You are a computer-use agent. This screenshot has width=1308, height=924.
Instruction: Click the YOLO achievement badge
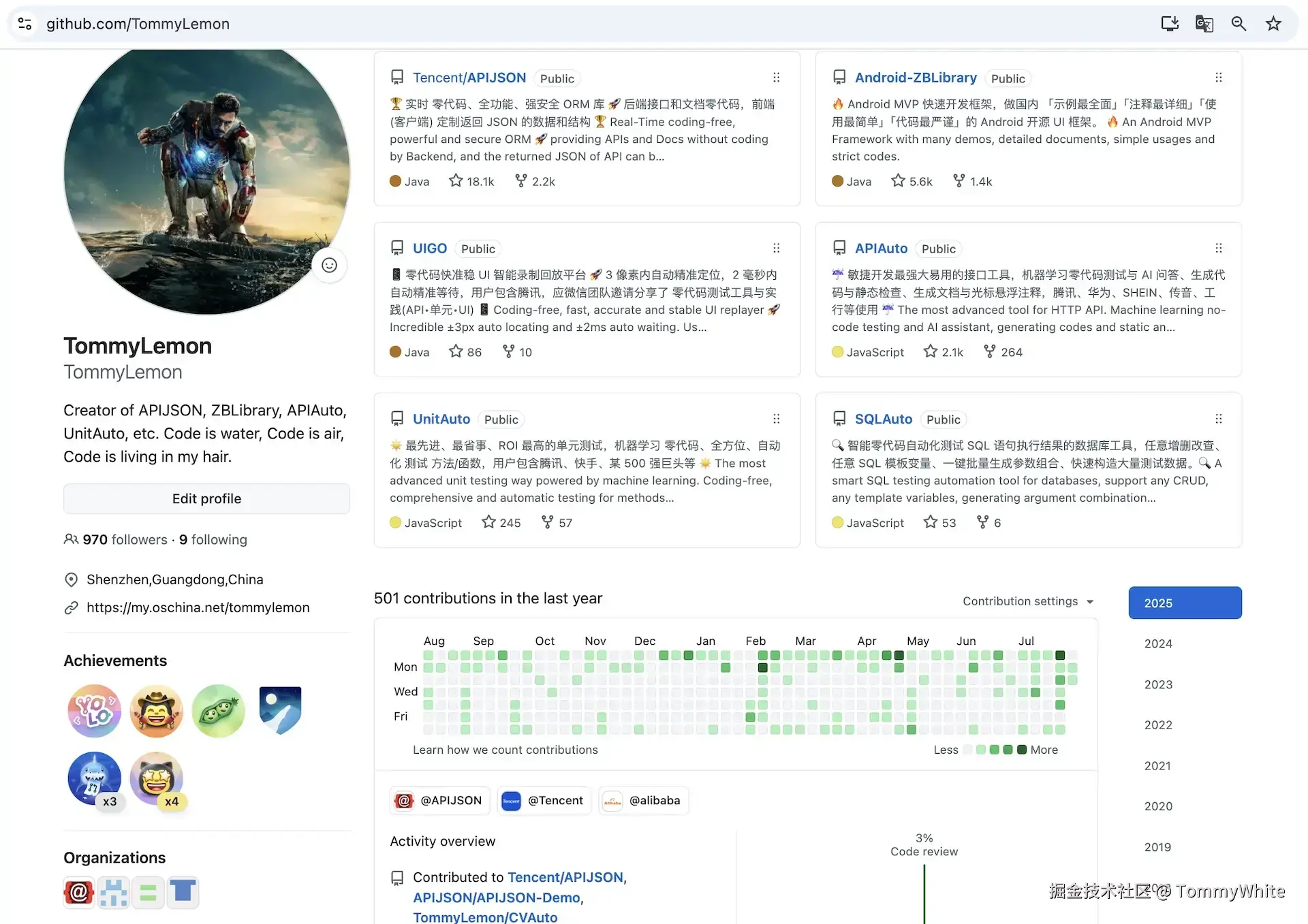pos(94,711)
